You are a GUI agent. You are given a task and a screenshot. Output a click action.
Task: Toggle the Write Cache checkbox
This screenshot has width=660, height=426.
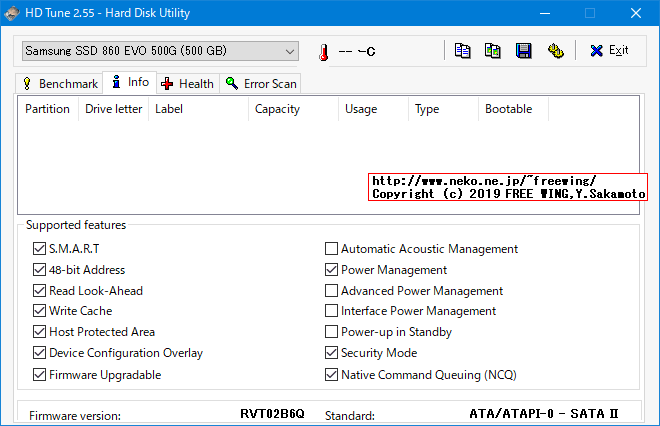click(x=40, y=311)
